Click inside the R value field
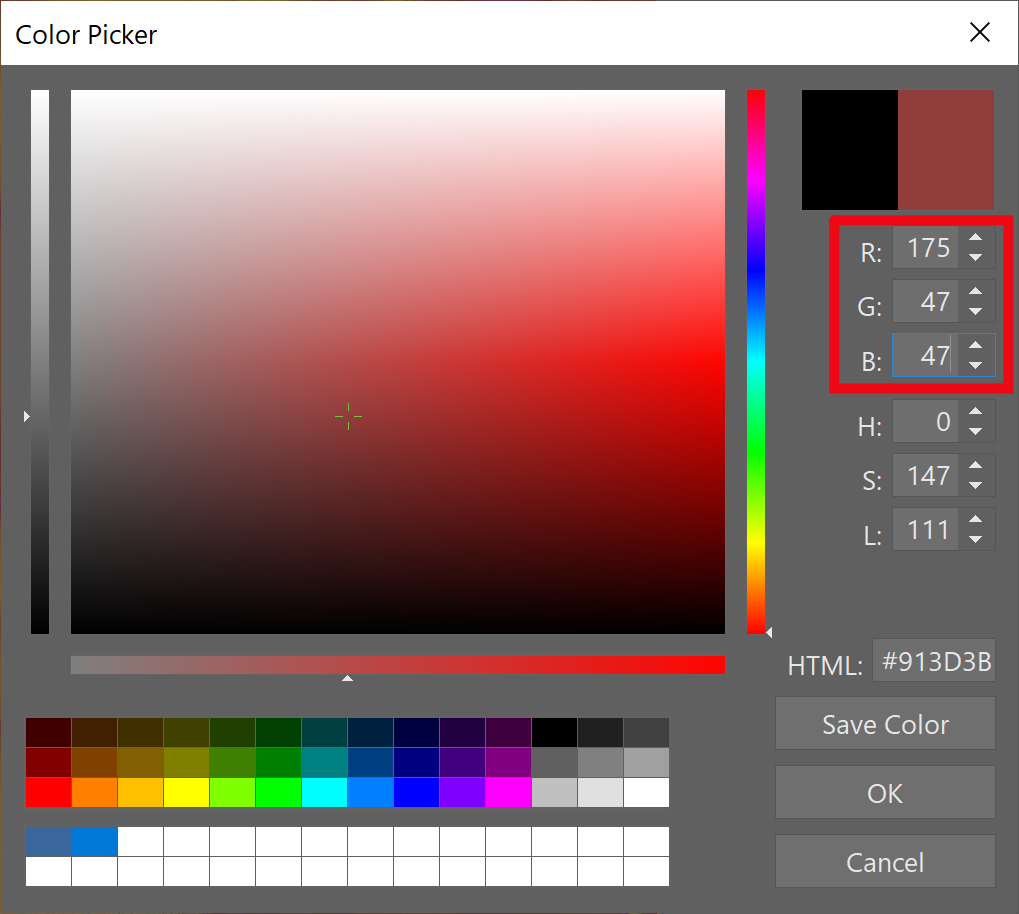Screen dimensions: 1019x914 point(925,248)
